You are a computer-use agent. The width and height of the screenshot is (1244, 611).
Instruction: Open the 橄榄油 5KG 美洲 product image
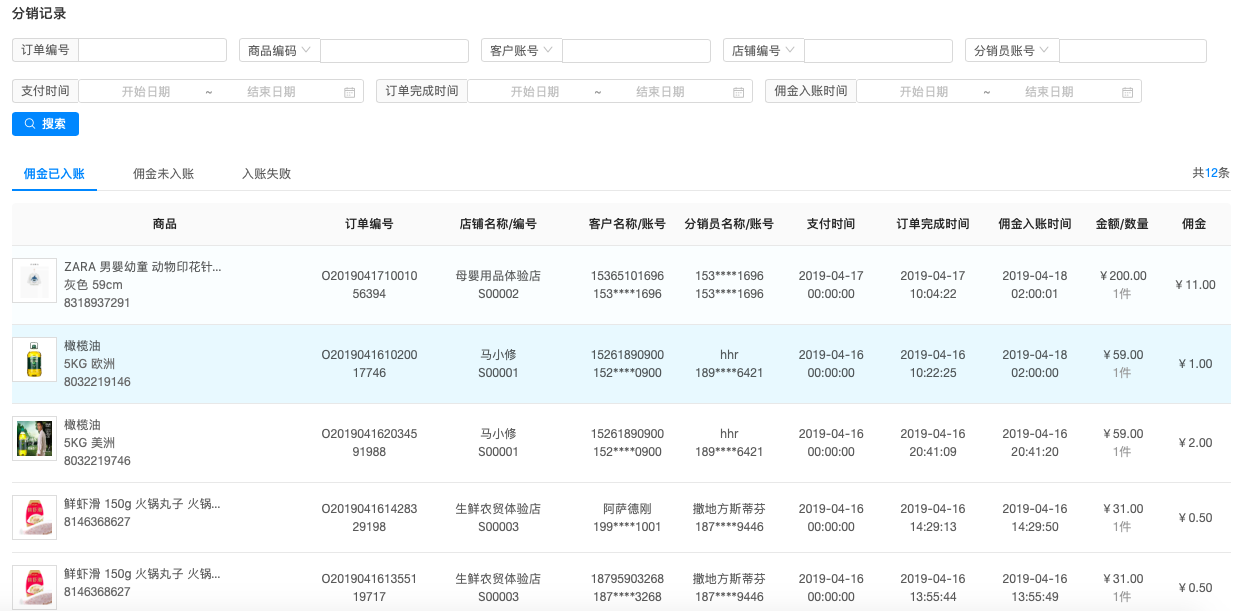pyautogui.click(x=34, y=438)
